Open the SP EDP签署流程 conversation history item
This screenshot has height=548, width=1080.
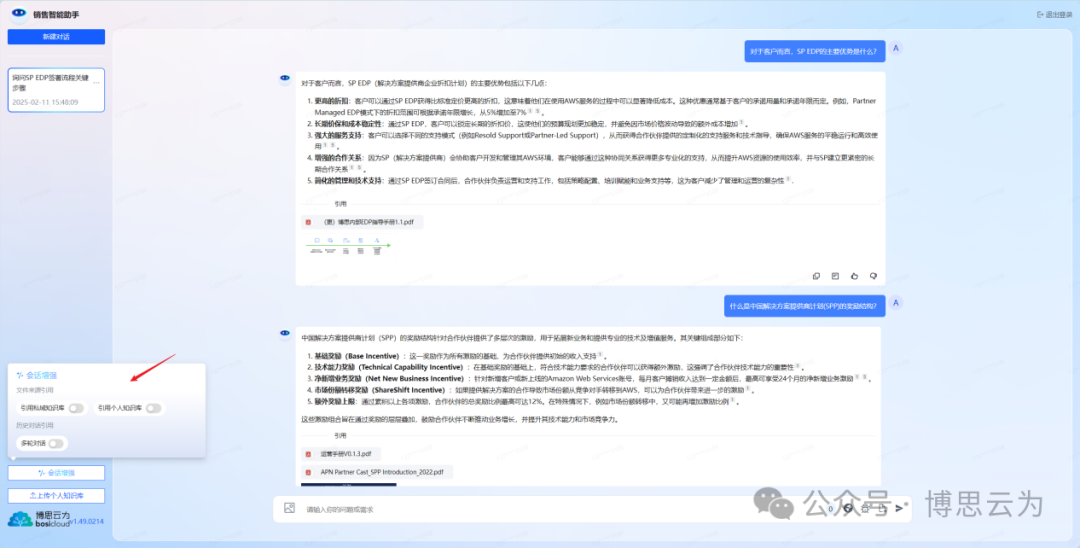[x=56, y=89]
